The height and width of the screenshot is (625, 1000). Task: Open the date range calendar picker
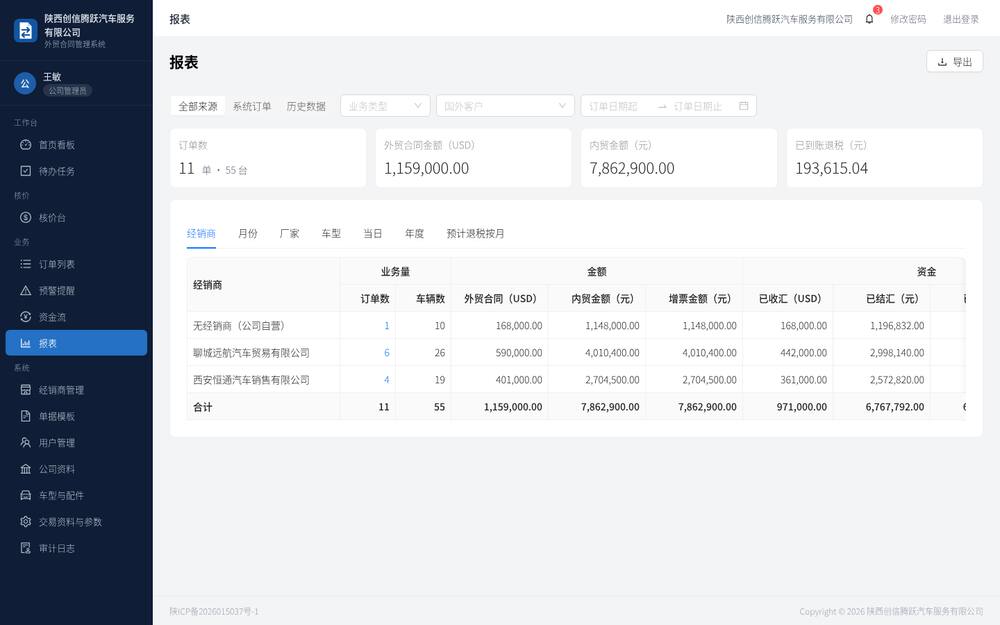(x=744, y=106)
